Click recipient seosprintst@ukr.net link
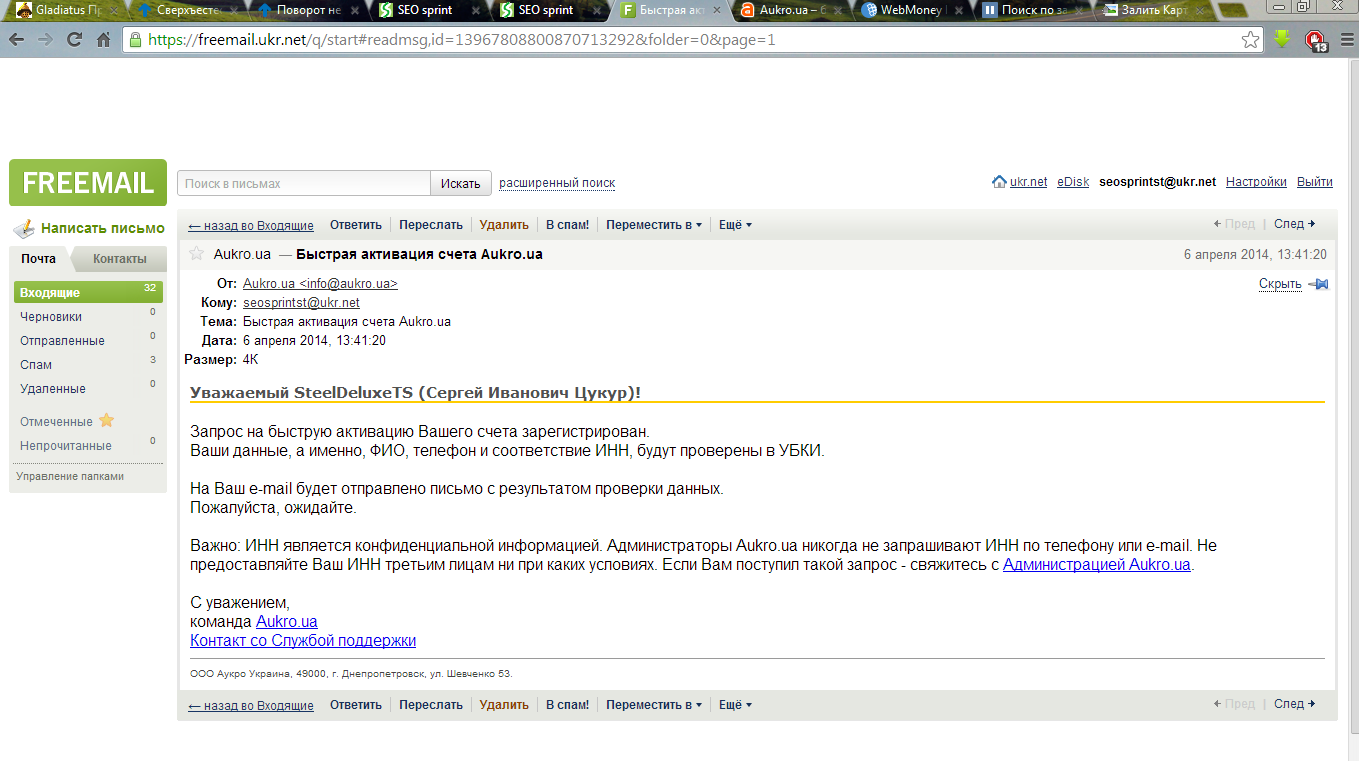Screen dimensions: 1359x761 [x=301, y=303]
